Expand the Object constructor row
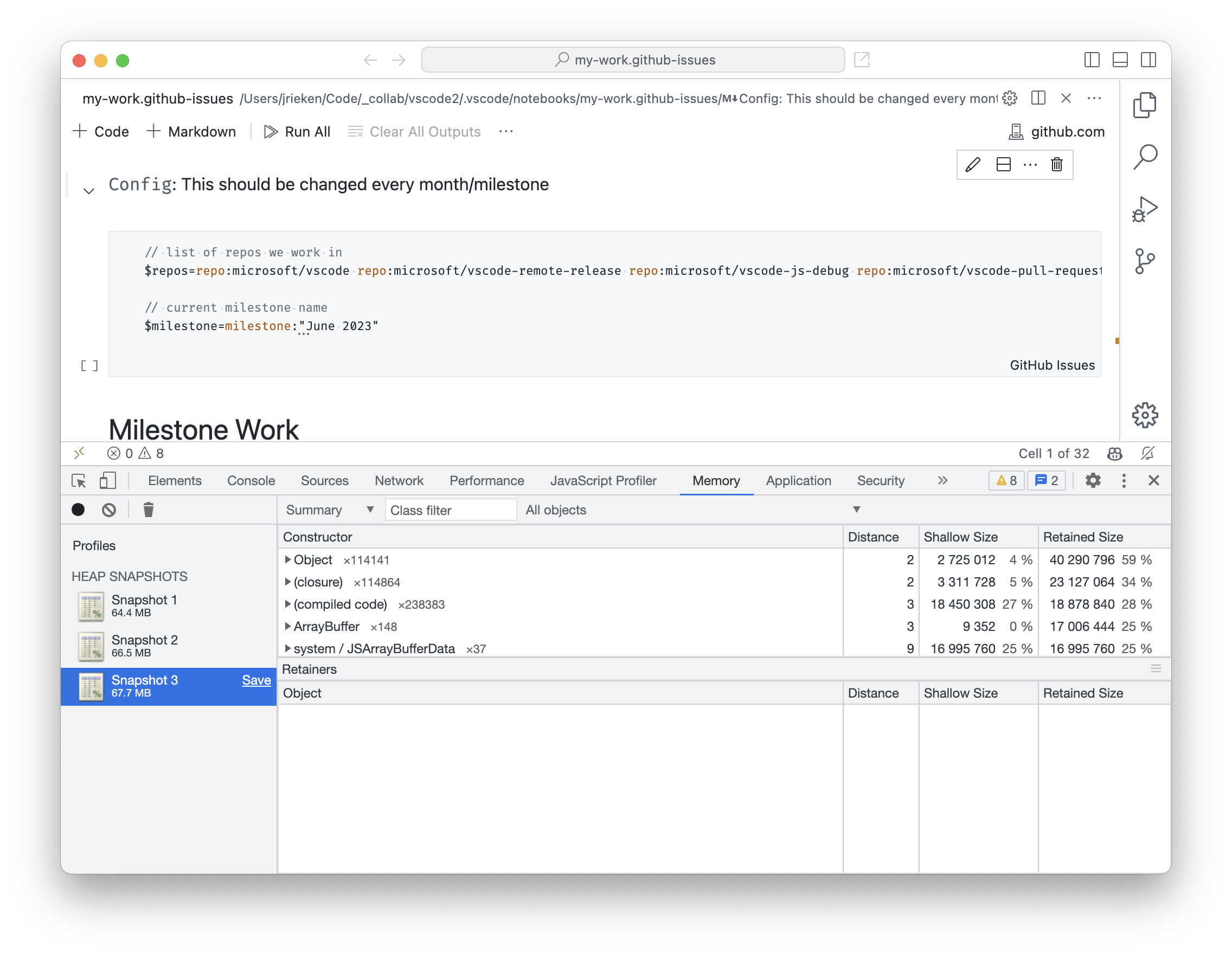Screen dimensions: 1232x954 (x=288, y=559)
